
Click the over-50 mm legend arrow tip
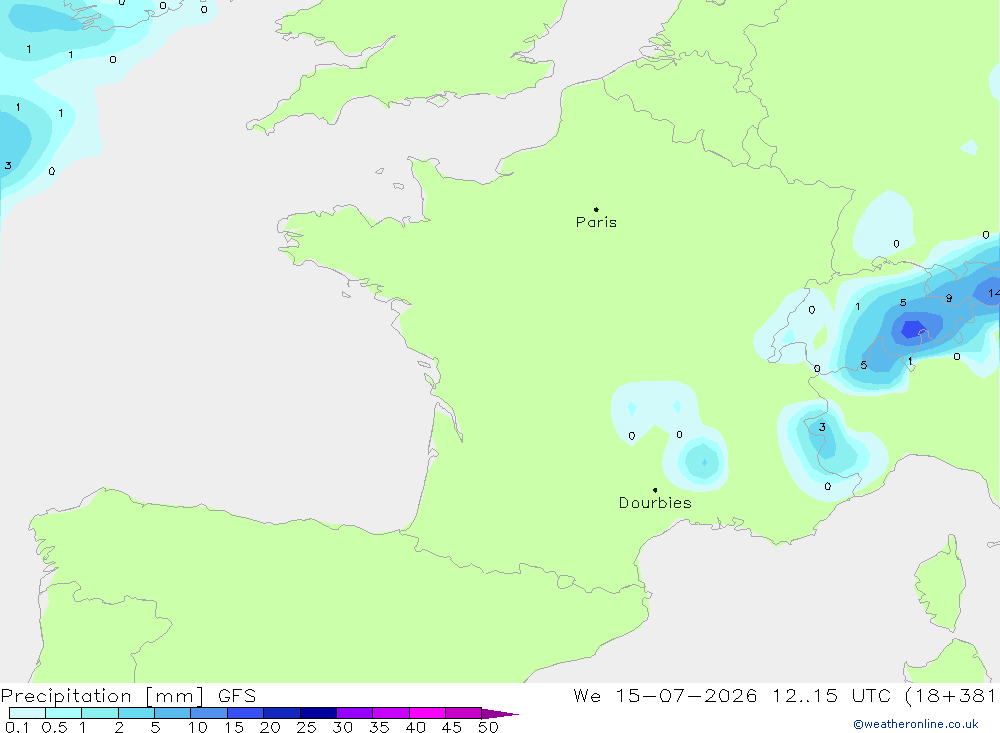(500, 714)
